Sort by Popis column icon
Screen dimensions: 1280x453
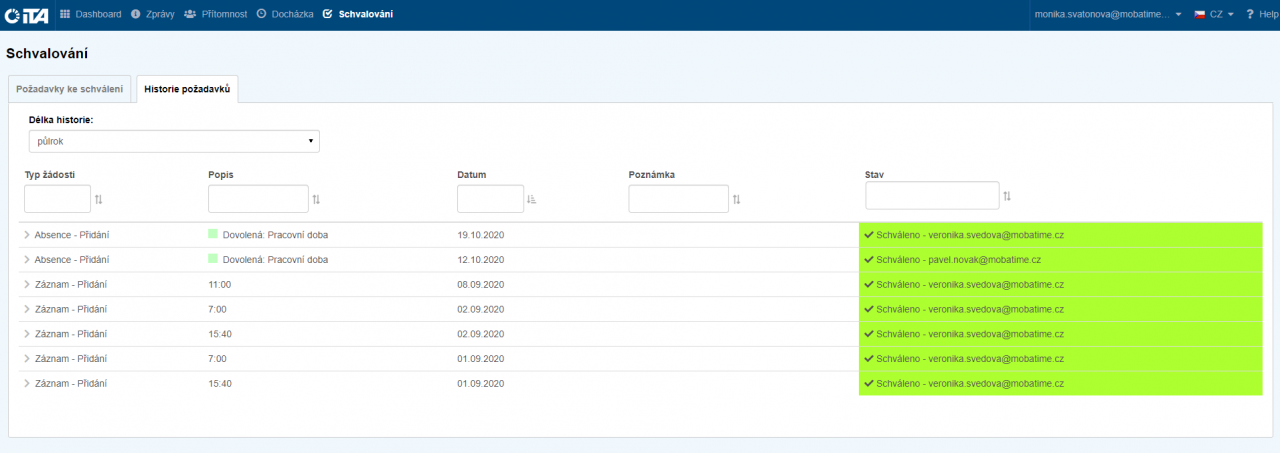point(316,200)
